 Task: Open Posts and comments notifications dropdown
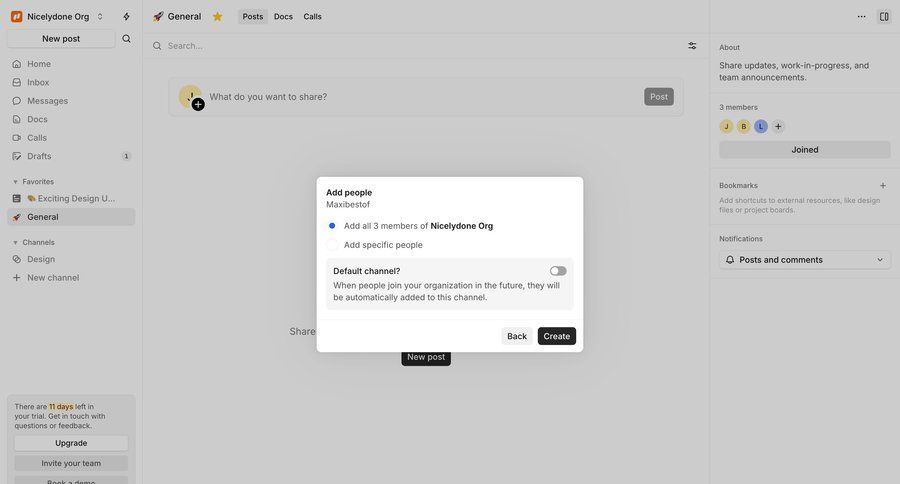[805, 260]
